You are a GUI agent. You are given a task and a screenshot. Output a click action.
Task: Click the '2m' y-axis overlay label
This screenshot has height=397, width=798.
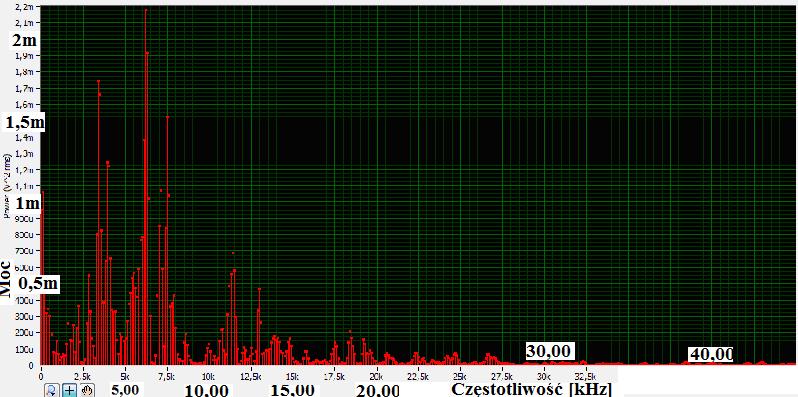(24, 41)
